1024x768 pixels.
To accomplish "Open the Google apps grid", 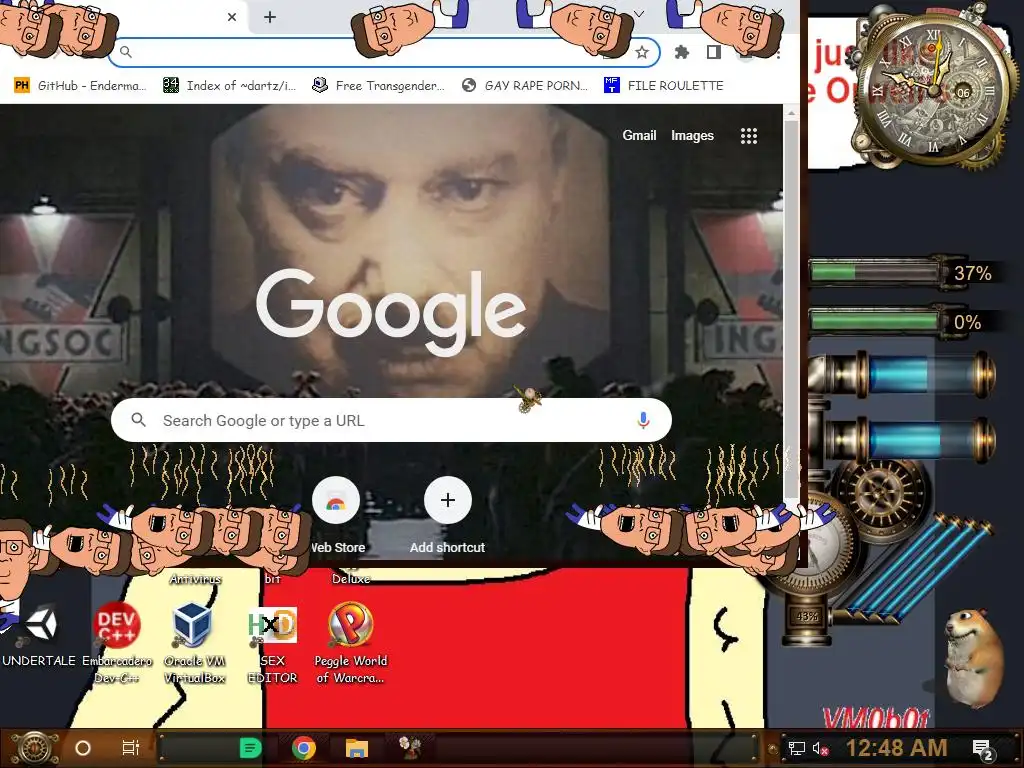I will (x=748, y=136).
